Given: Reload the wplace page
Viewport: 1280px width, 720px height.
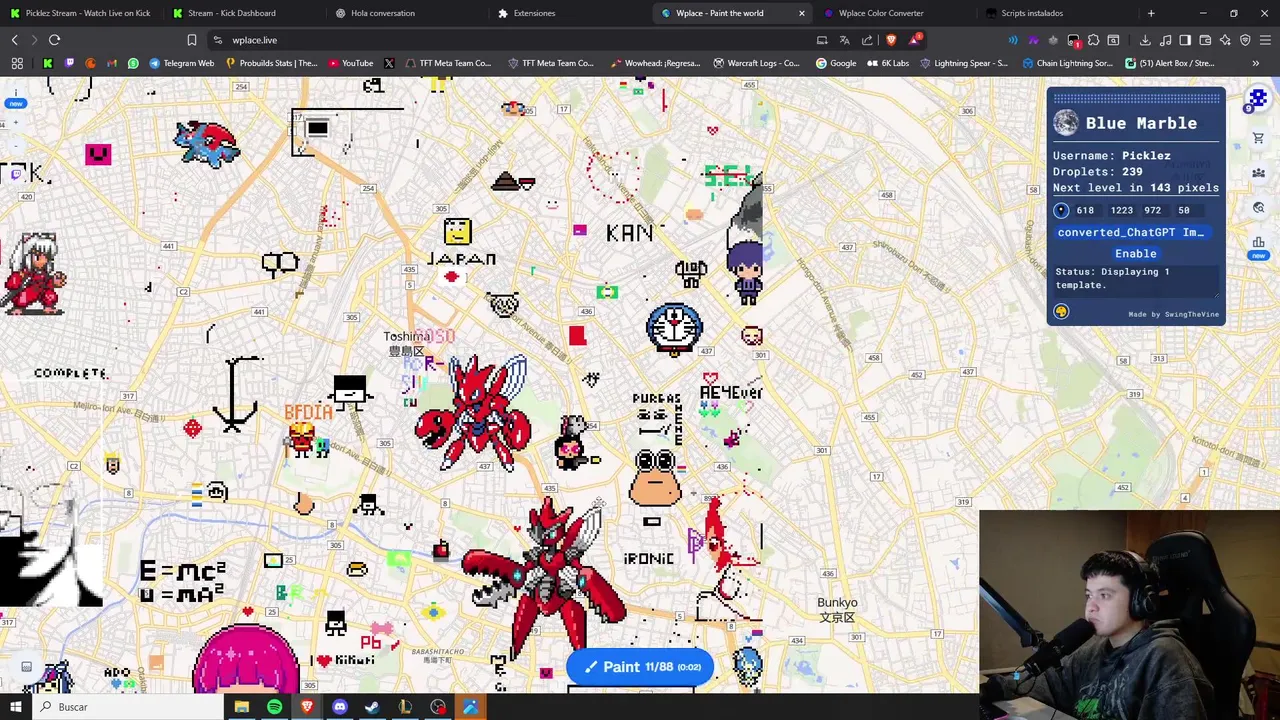Looking at the screenshot, I should 54,40.
